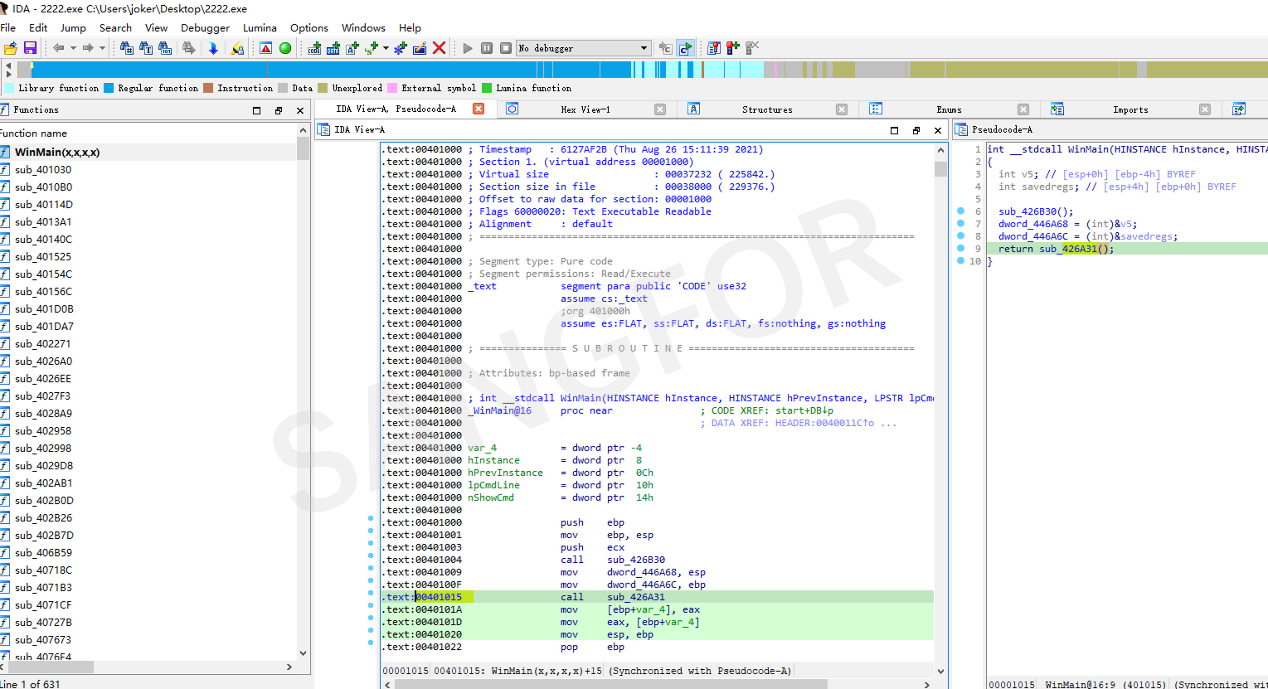Switch to the Hex View-1 tab
Image resolution: width=1268 pixels, height=689 pixels.
585,109
